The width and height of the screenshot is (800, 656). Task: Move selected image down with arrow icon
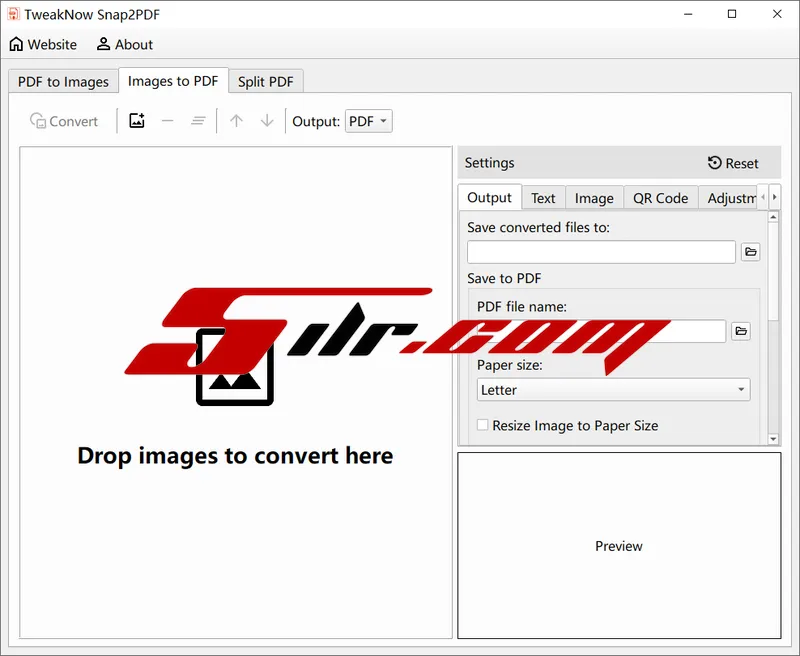(x=267, y=121)
